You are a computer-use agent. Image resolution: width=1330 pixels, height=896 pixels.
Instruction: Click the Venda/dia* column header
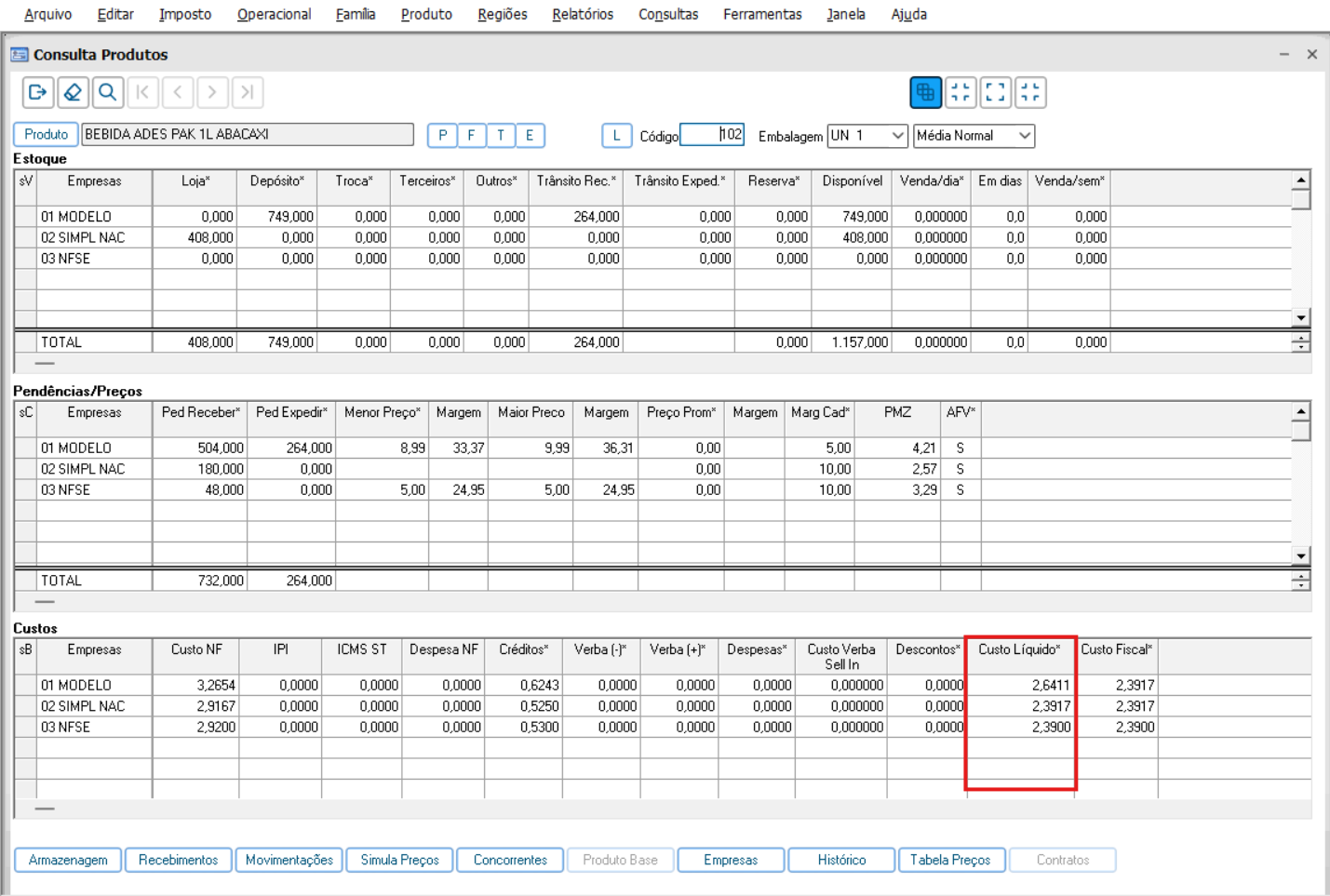pos(931,188)
